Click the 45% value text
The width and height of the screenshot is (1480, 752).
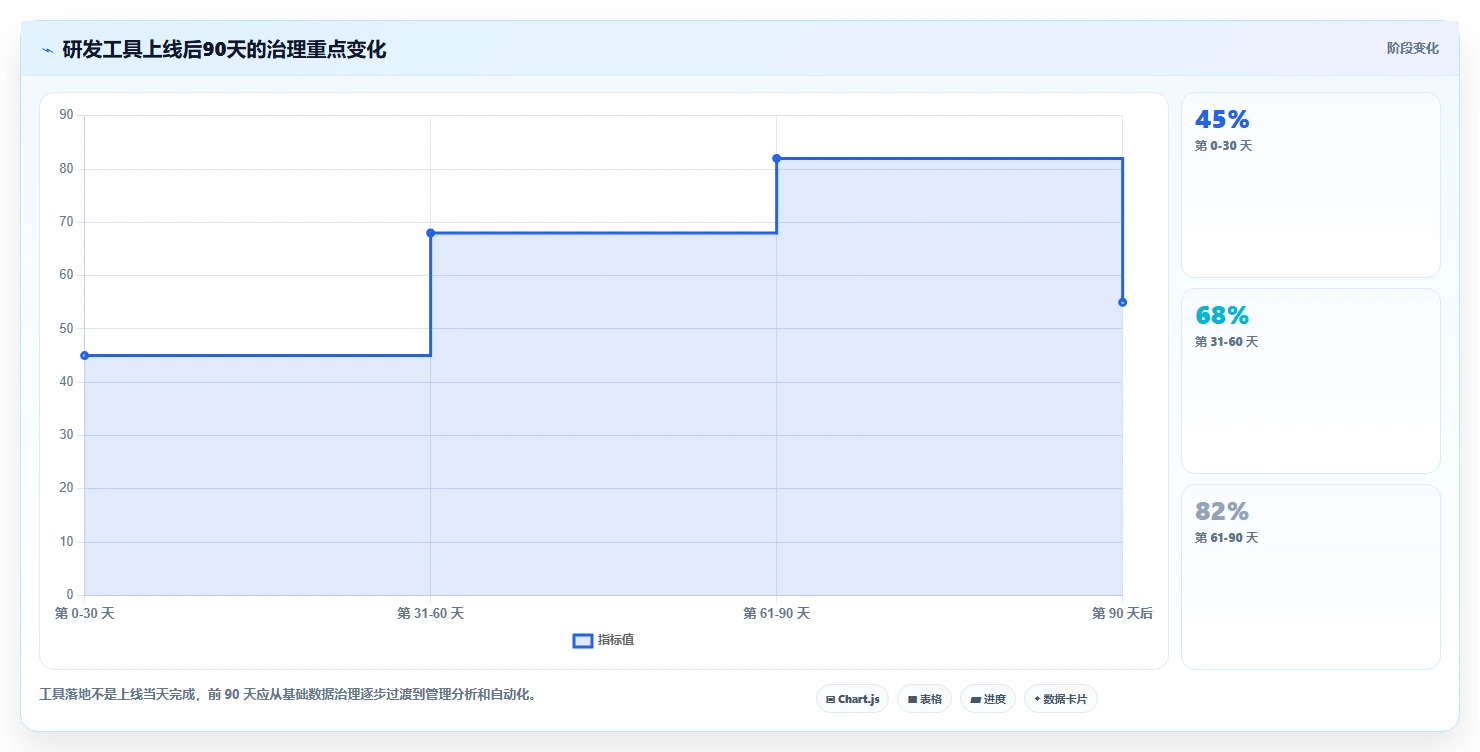coord(1222,120)
